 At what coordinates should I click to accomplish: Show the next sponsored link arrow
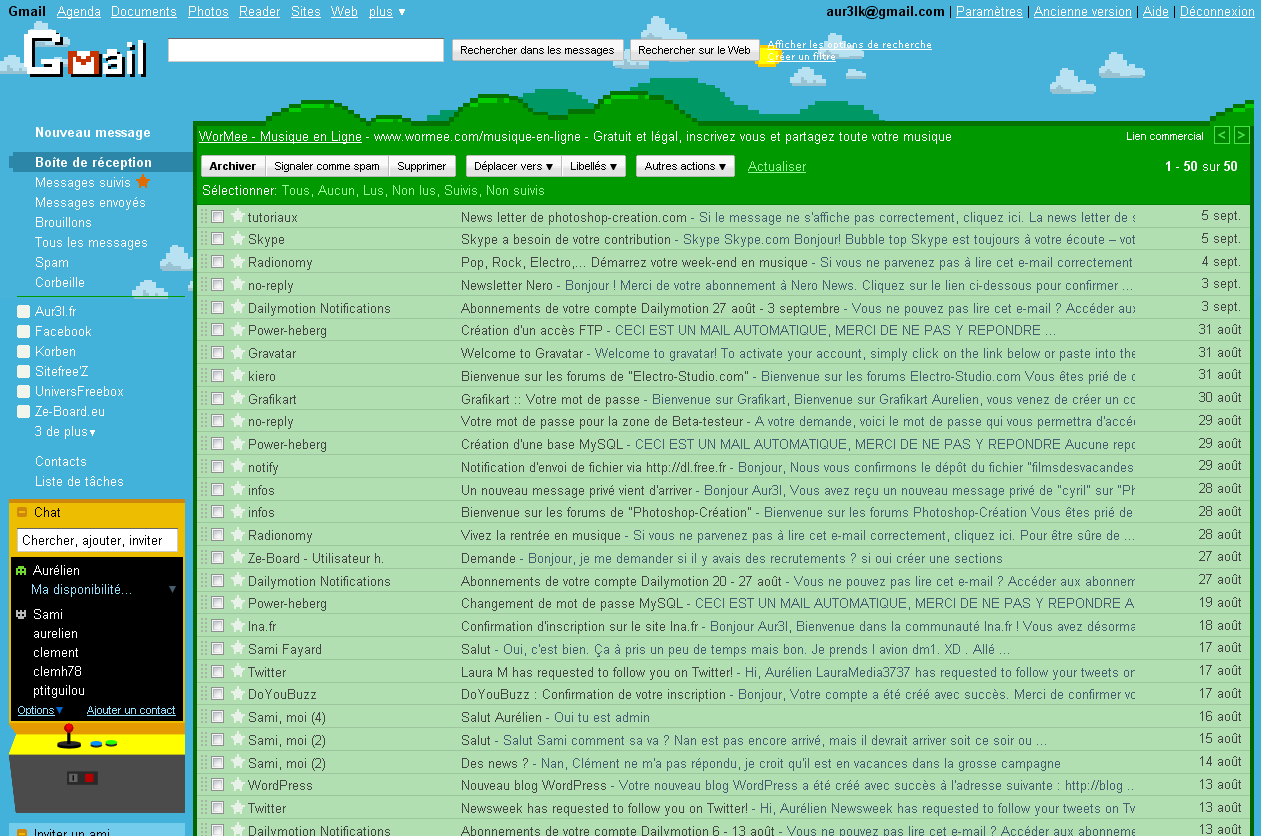(x=1241, y=135)
